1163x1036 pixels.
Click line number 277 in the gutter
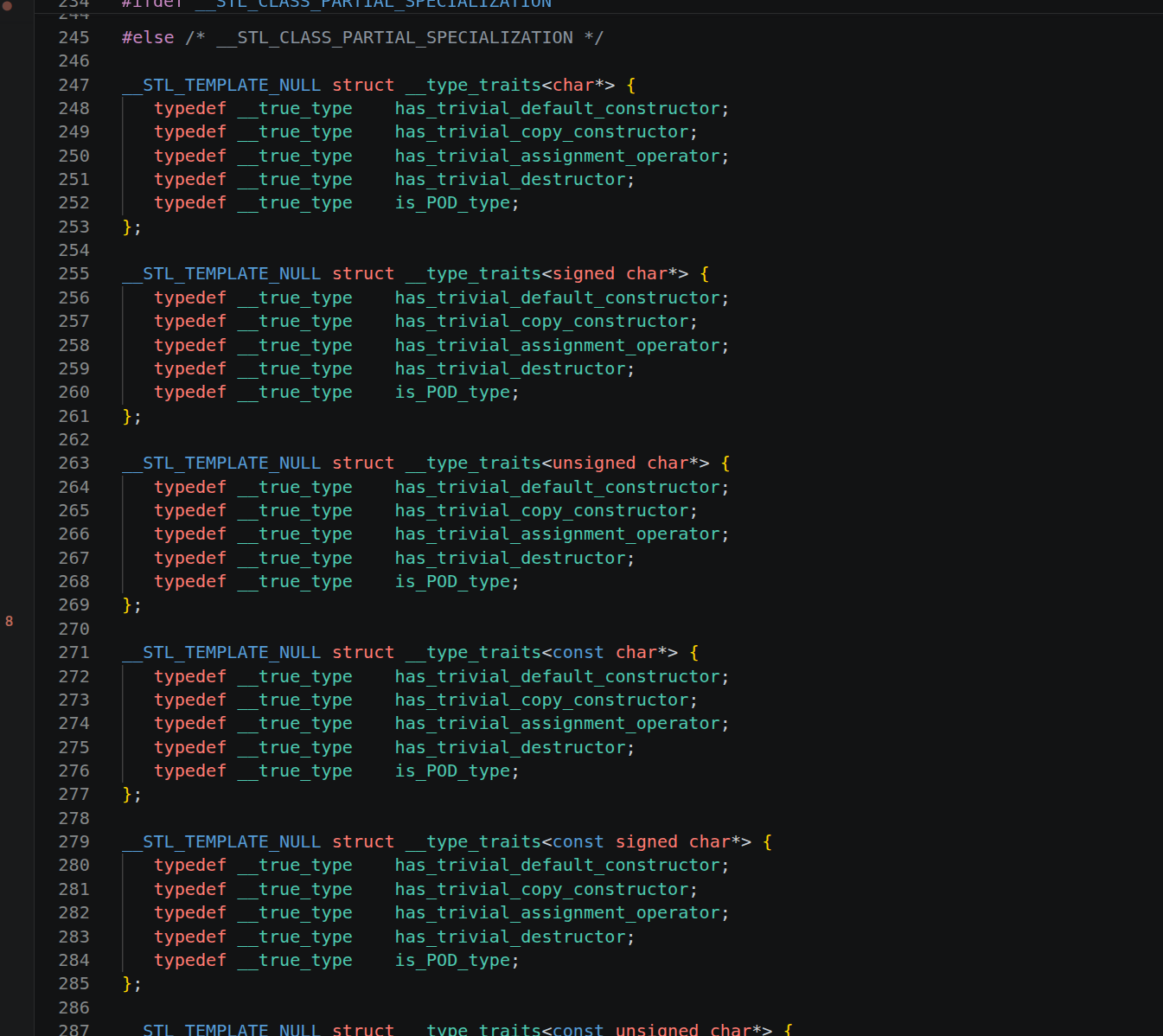(x=73, y=795)
